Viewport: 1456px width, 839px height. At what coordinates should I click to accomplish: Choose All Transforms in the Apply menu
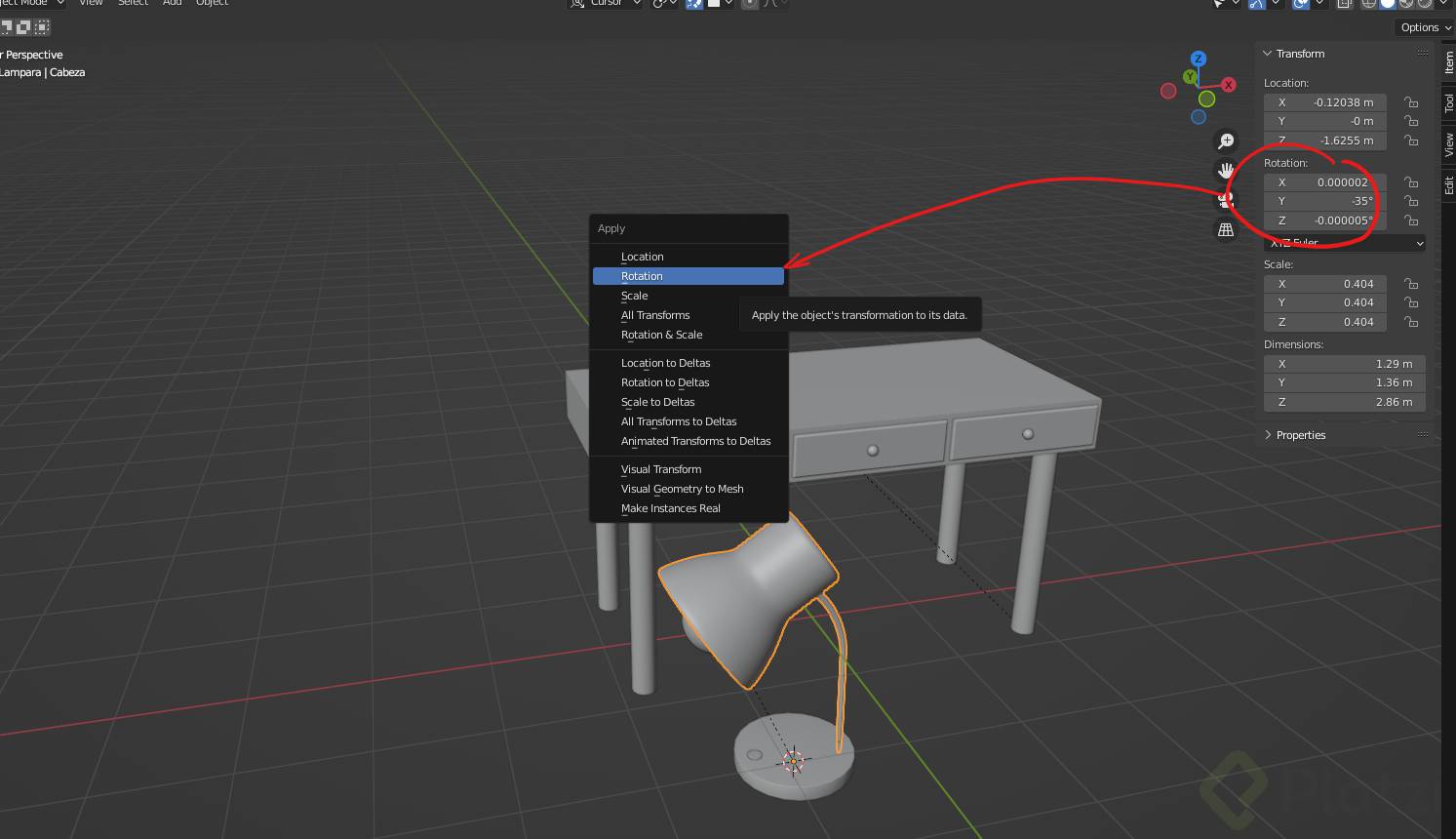pyautogui.click(x=689, y=315)
